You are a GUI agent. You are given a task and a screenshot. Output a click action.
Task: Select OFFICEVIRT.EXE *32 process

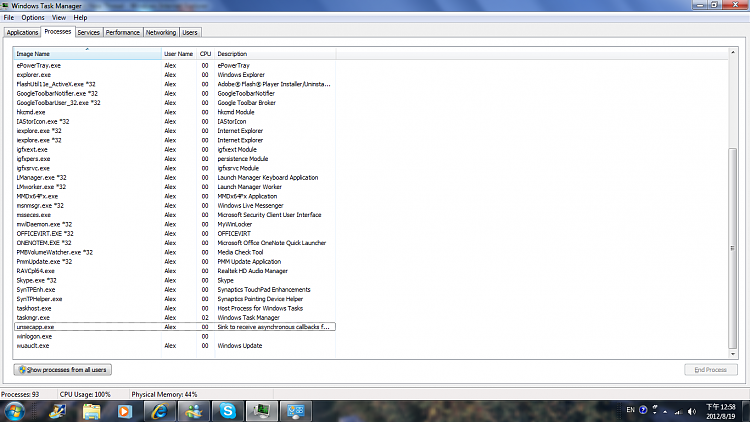[x=175, y=233]
